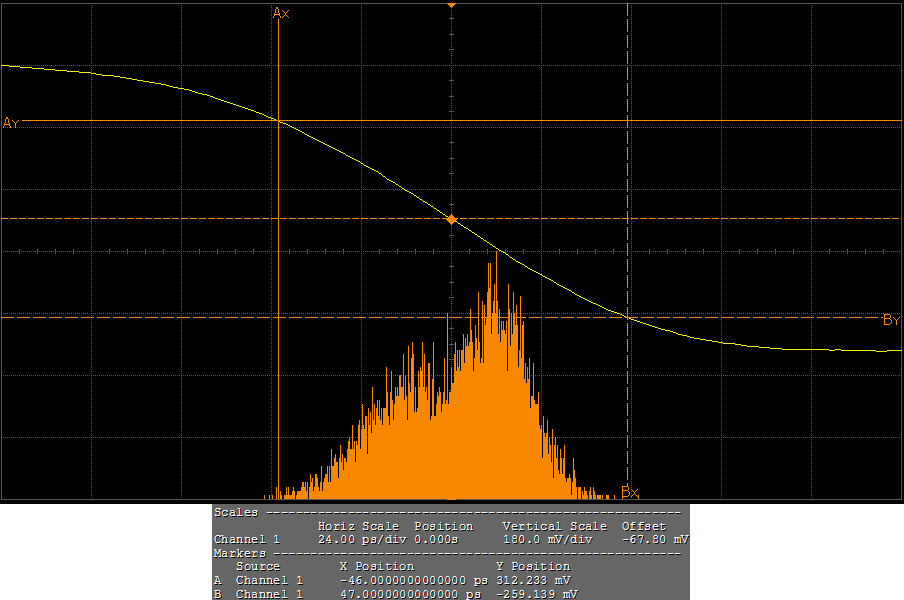Click the Ax marker label at top
This screenshot has height=600, width=904.
tap(281, 13)
